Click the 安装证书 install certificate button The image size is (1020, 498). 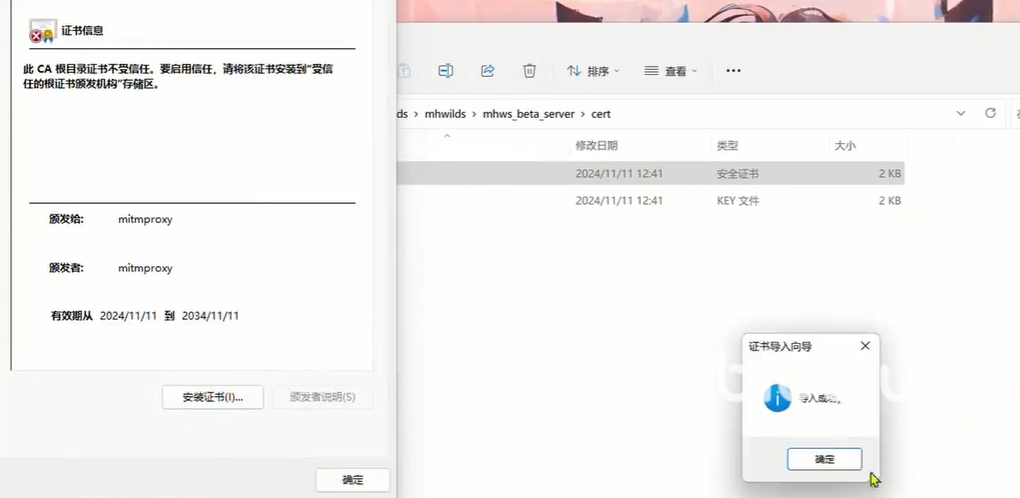(x=212, y=397)
